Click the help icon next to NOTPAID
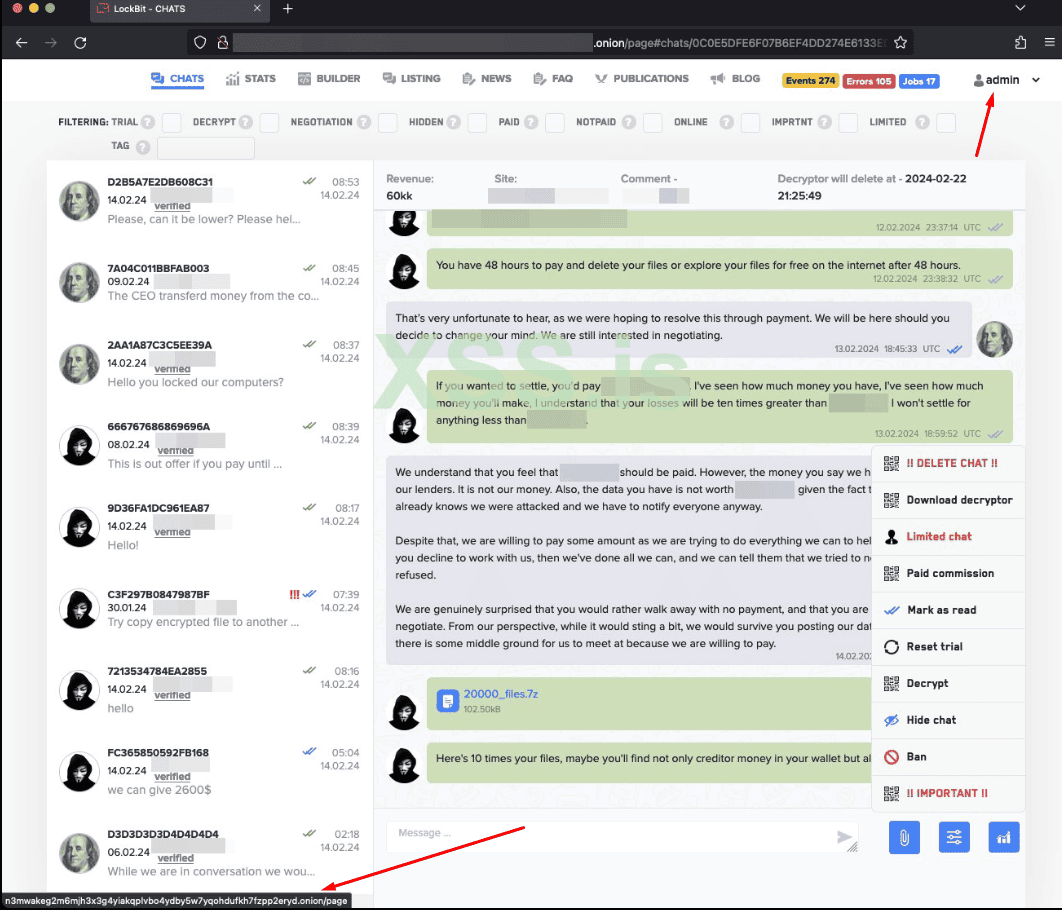 point(629,122)
